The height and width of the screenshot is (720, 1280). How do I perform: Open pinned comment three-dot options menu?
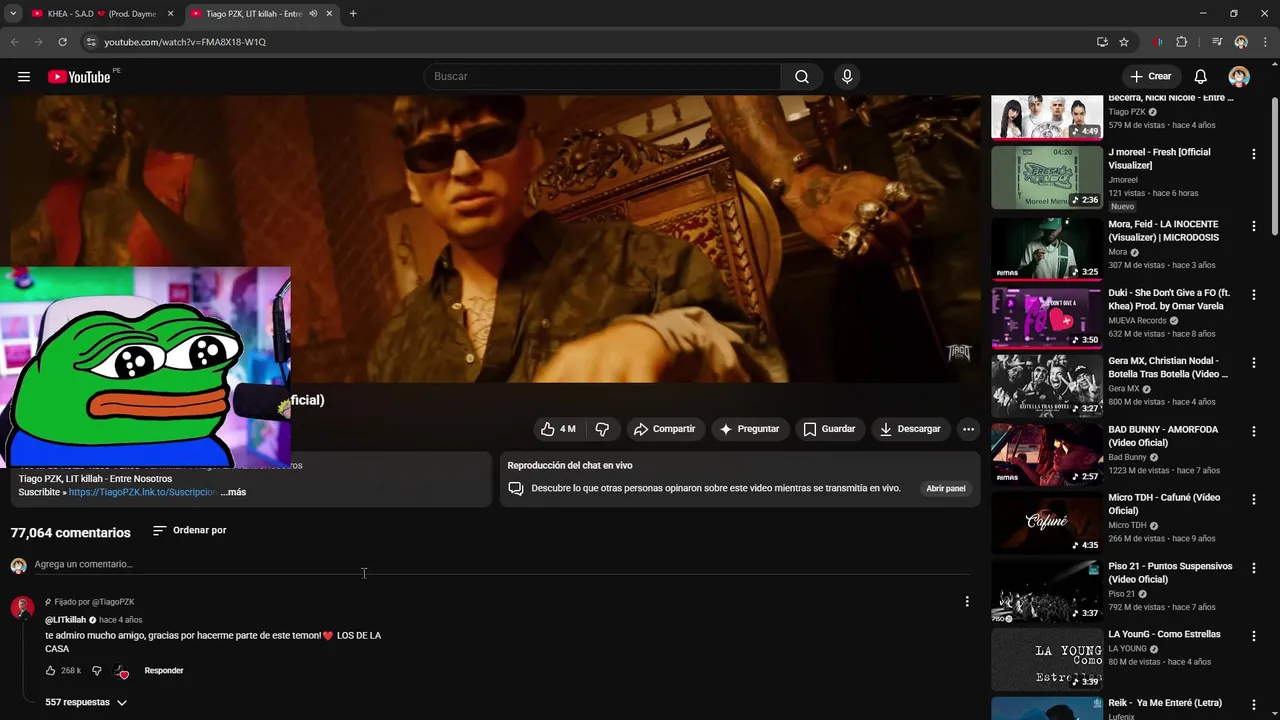[966, 601]
